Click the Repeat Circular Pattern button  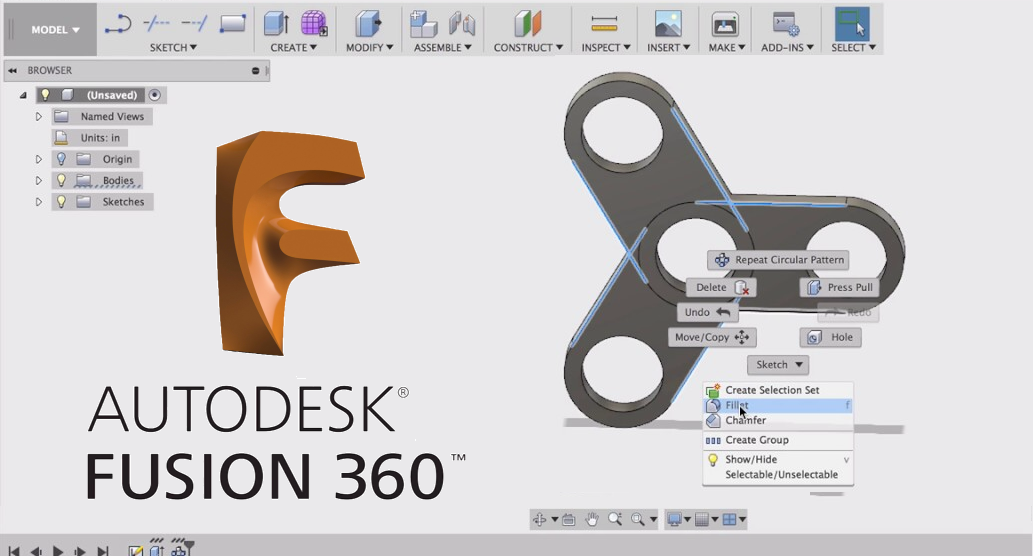[779, 260]
